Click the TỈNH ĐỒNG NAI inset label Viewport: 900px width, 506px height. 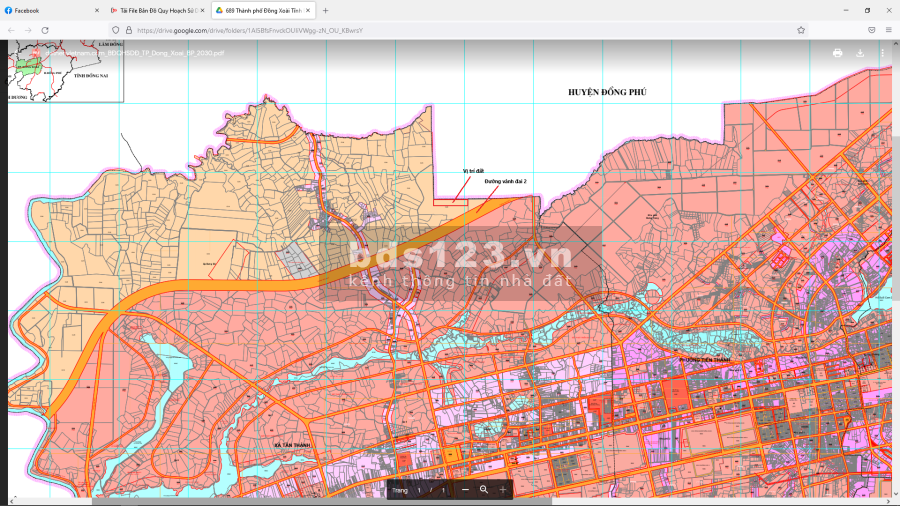click(x=91, y=76)
